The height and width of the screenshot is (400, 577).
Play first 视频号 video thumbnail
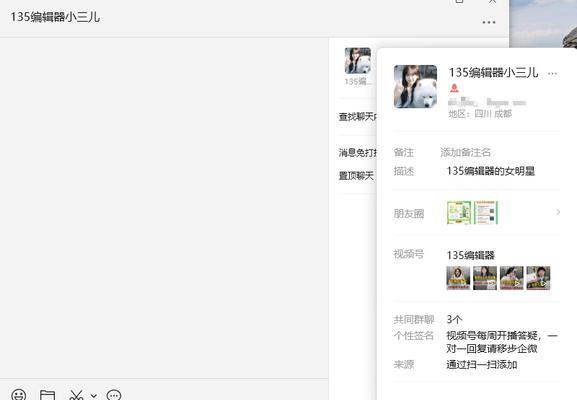(x=458, y=278)
